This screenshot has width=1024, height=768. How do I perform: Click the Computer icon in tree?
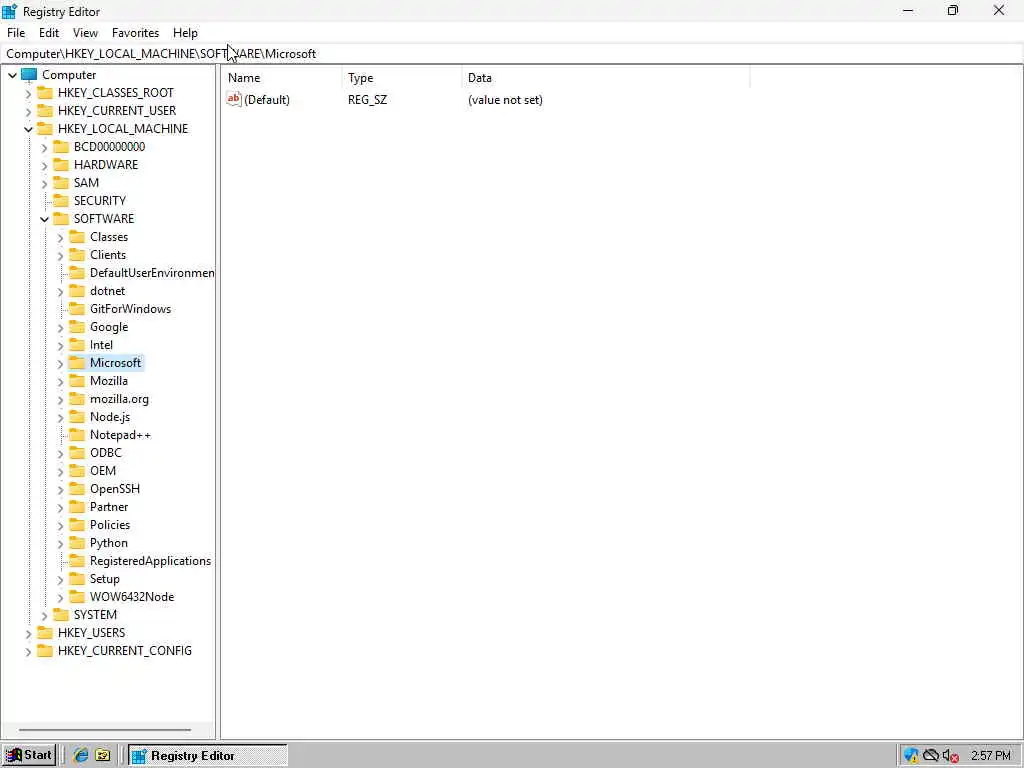[x=29, y=74]
